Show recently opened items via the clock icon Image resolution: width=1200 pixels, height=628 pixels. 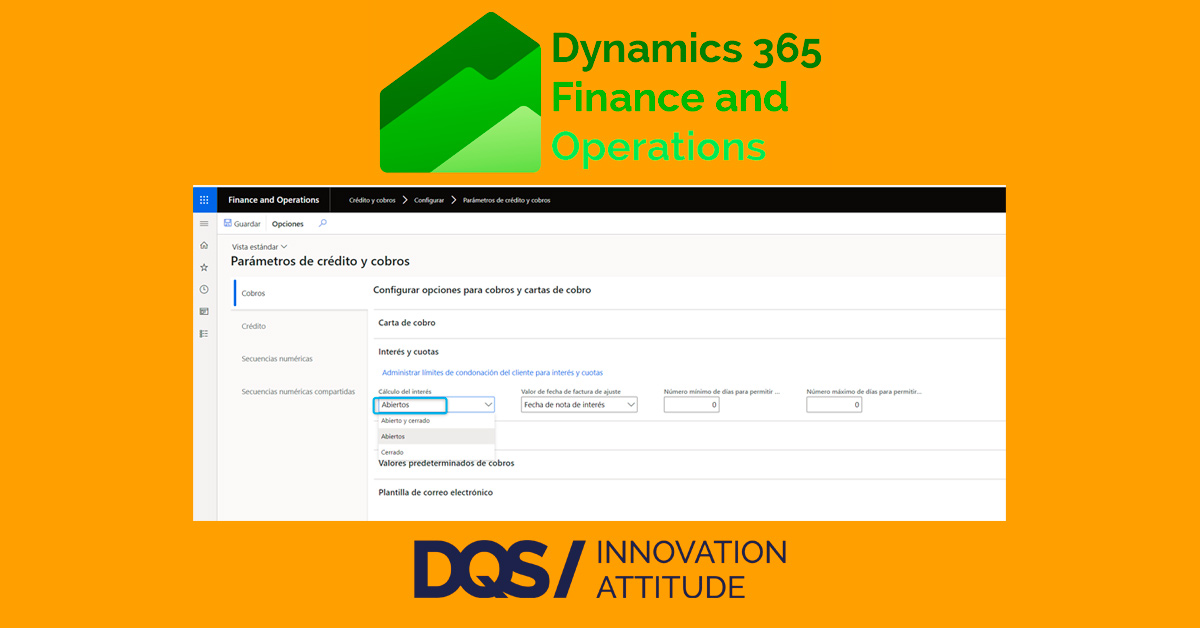click(x=203, y=288)
